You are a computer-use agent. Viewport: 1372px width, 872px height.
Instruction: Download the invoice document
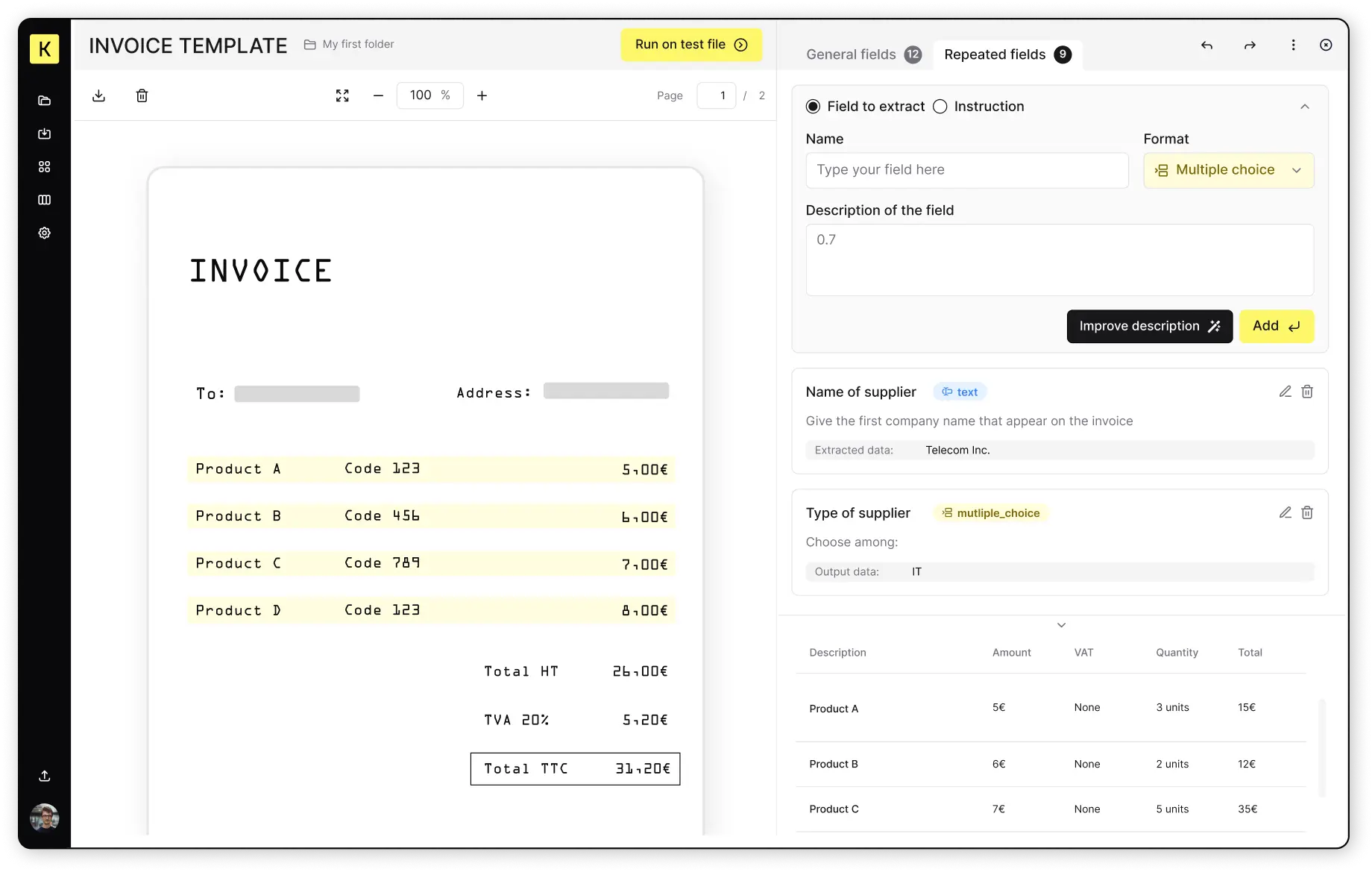tap(98, 95)
